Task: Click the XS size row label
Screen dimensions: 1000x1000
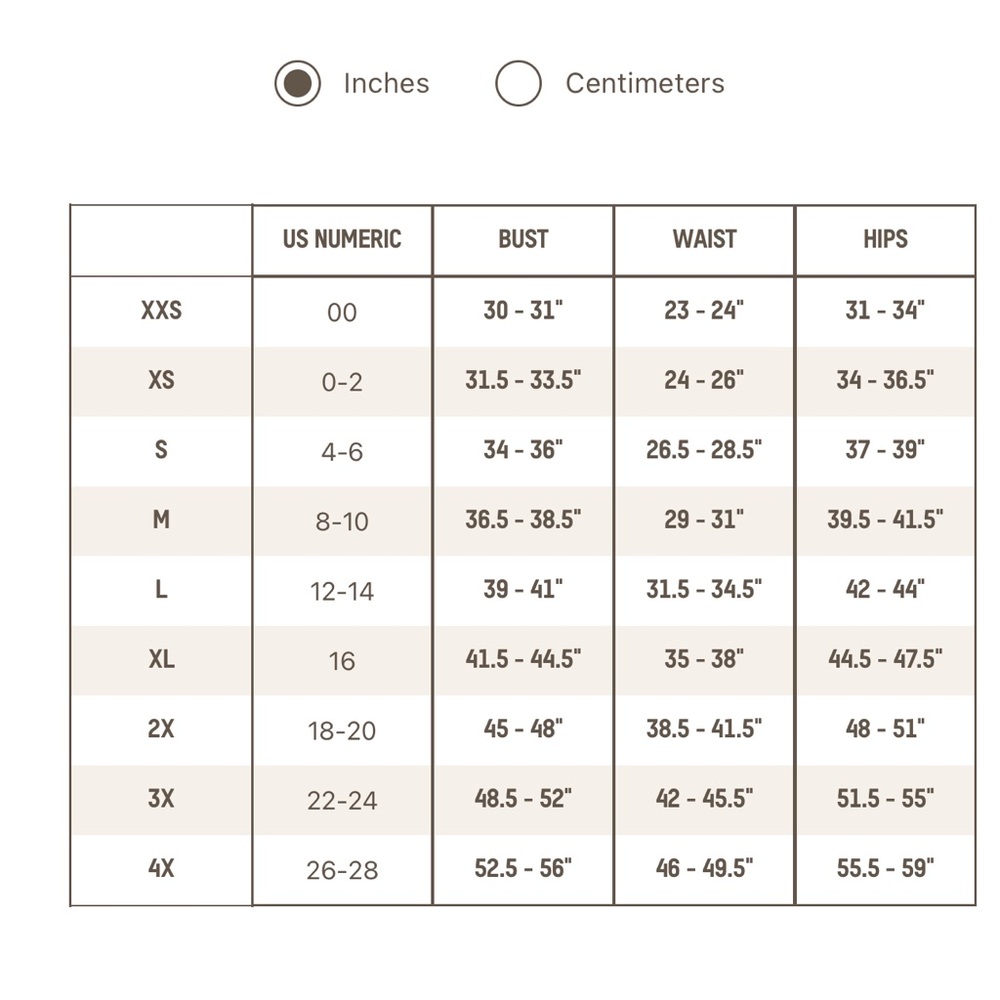Action: [x=161, y=380]
